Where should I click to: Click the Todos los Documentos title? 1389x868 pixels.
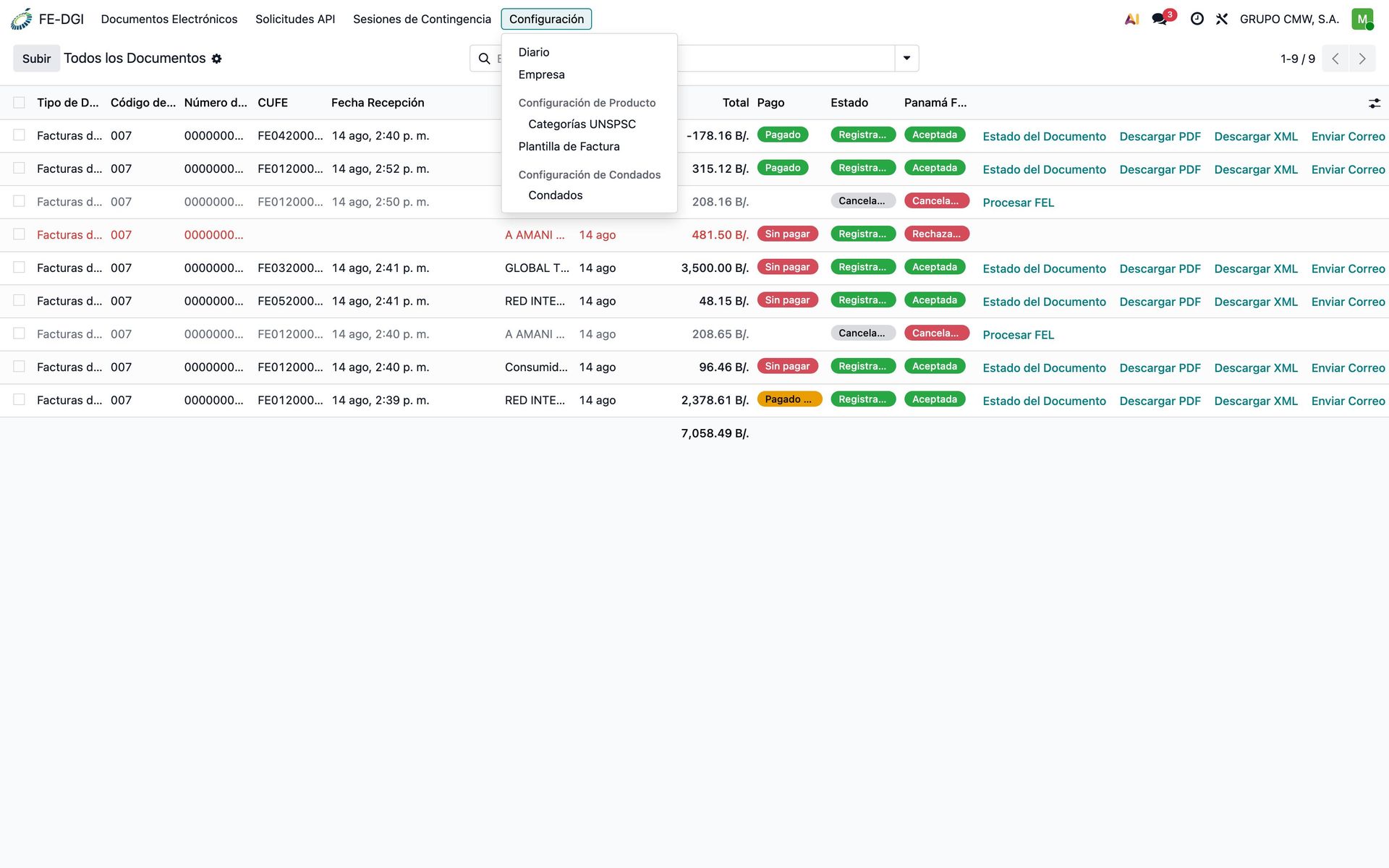click(135, 58)
